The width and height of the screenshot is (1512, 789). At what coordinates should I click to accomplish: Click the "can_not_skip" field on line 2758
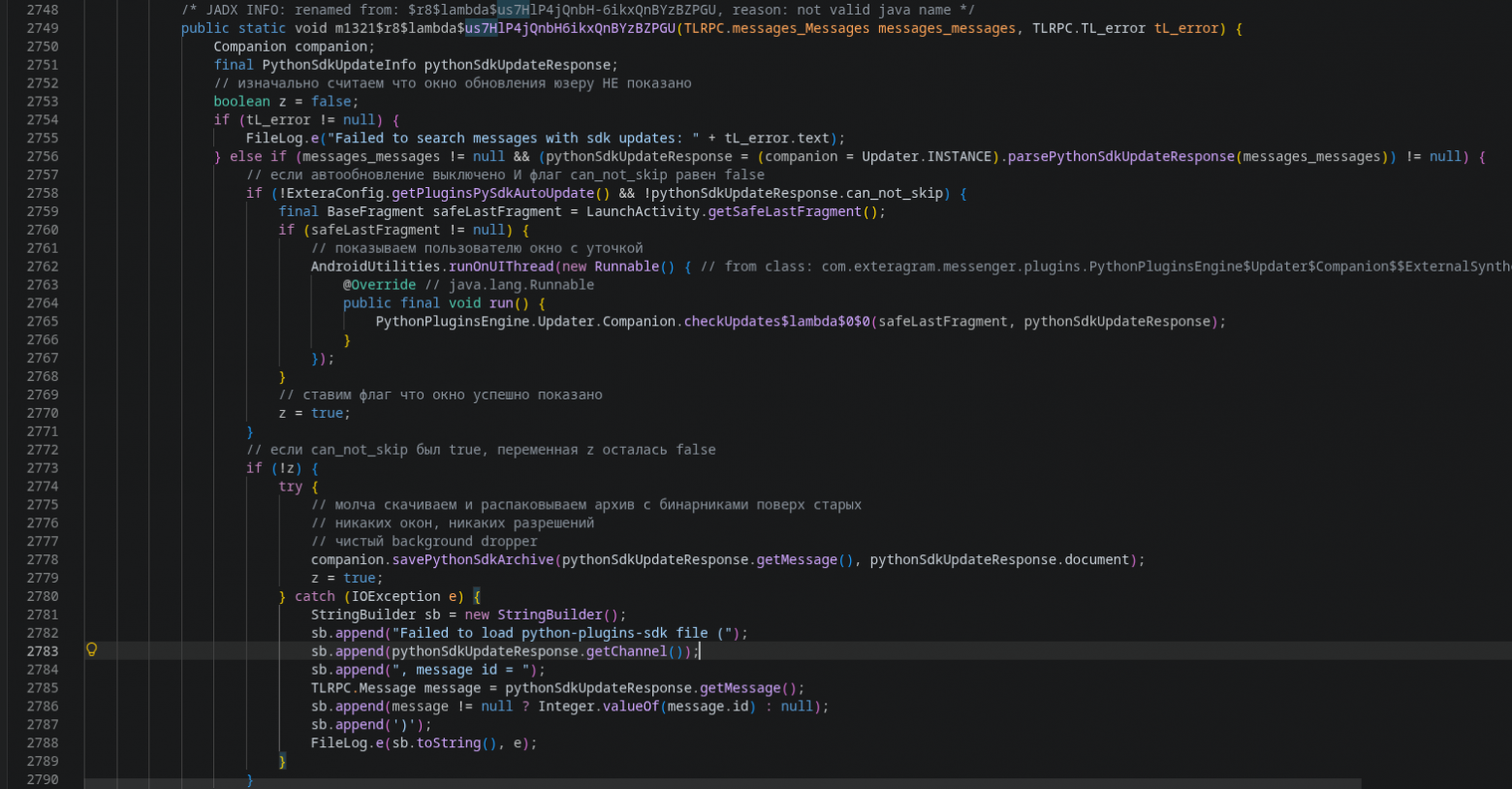(x=895, y=193)
